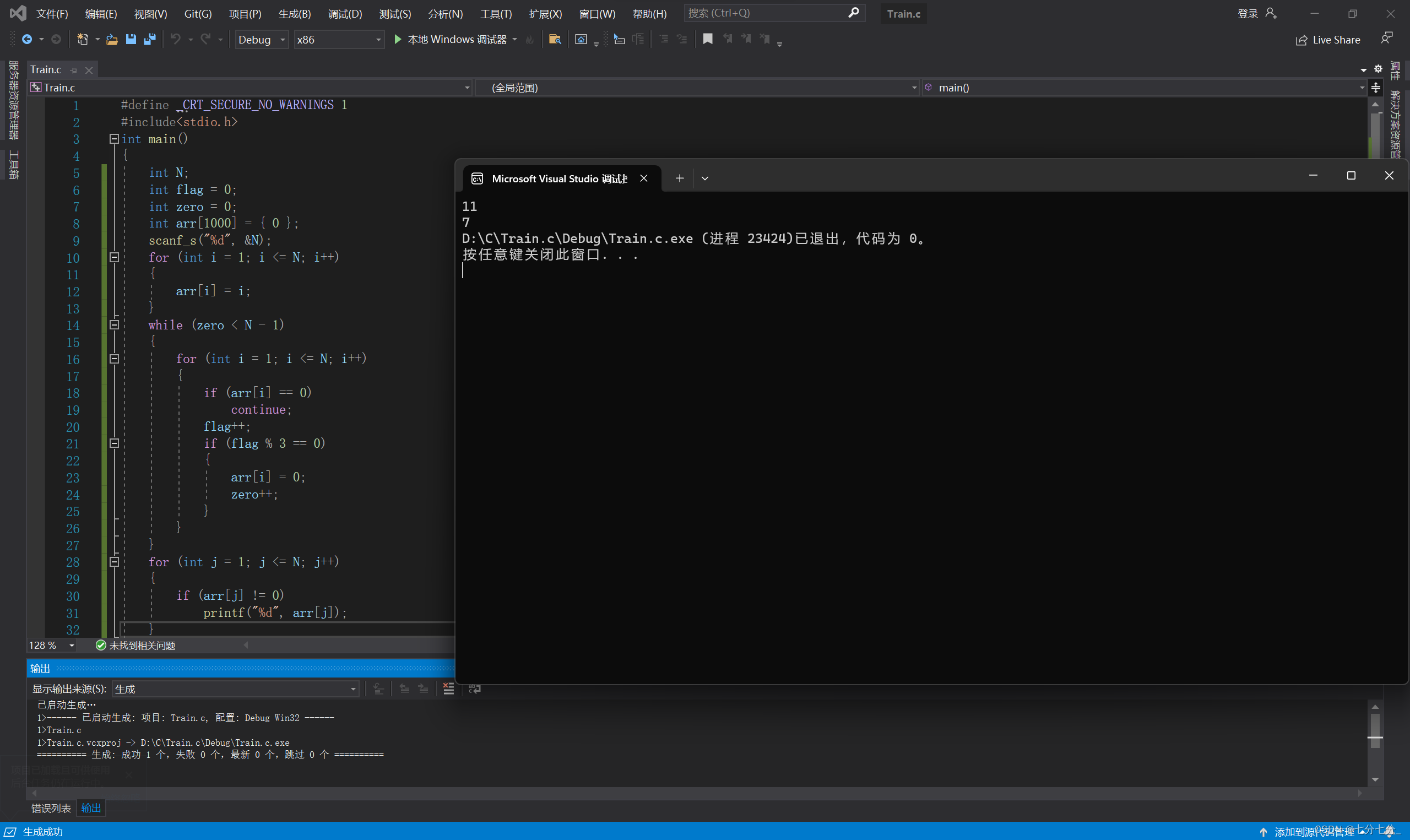This screenshot has width=1410, height=840.
Task: Navigate backward with the blue arrow
Action: tap(26, 39)
